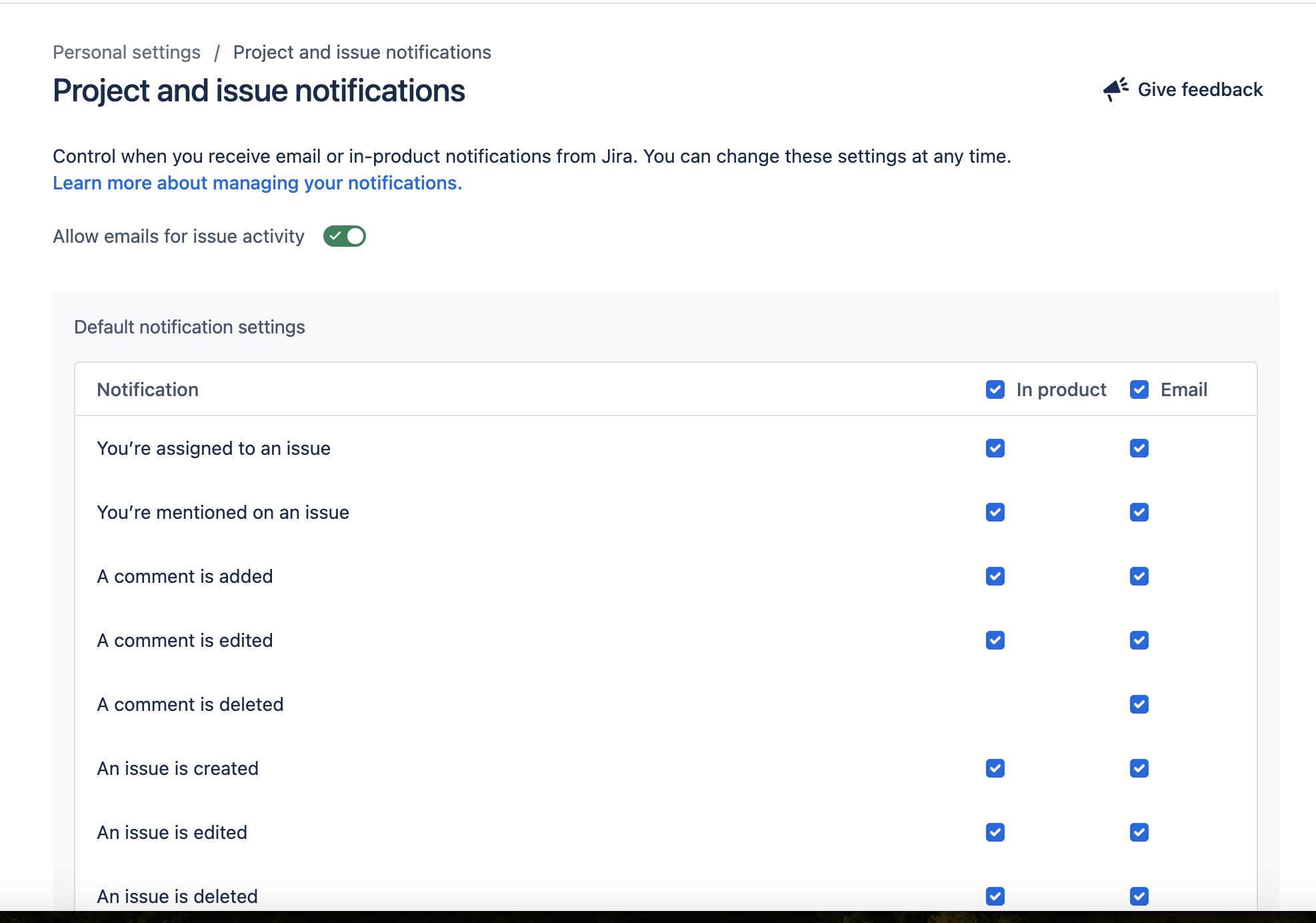This screenshot has width=1316, height=923.
Task: Uncheck Email for A comment is deleted
Action: [1139, 704]
